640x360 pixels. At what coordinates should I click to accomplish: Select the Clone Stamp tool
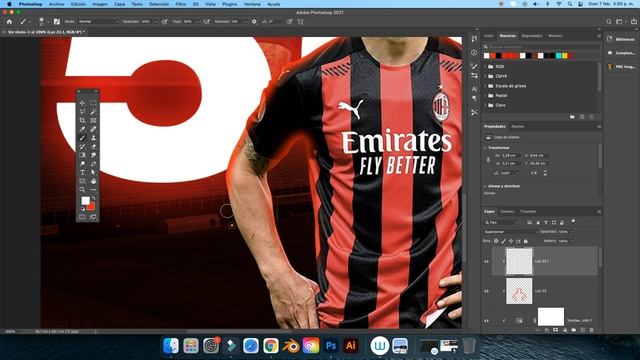tap(93, 138)
